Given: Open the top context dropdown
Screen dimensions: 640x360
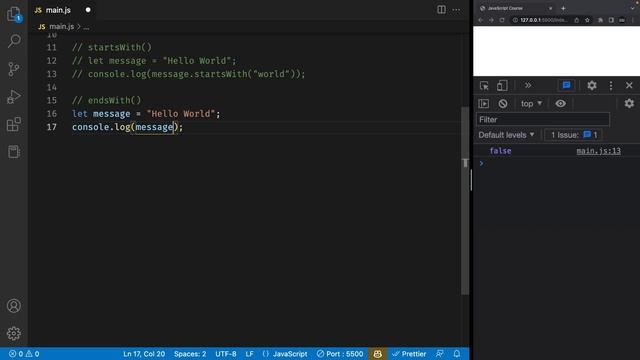Looking at the screenshot, I should (x=531, y=104).
